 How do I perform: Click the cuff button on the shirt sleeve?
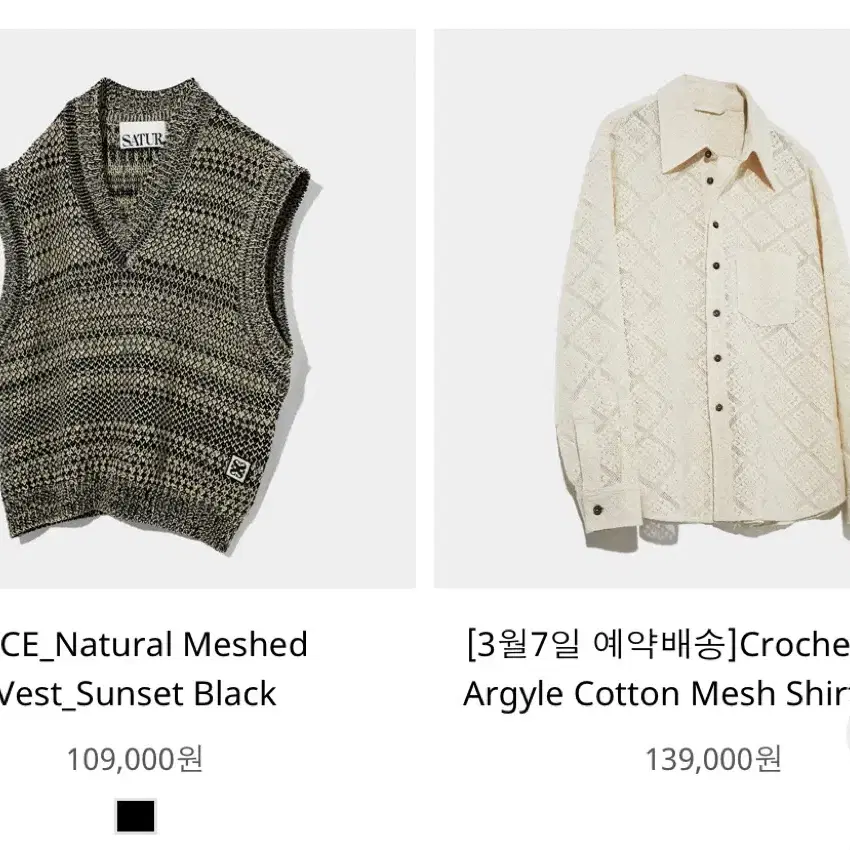click(597, 508)
